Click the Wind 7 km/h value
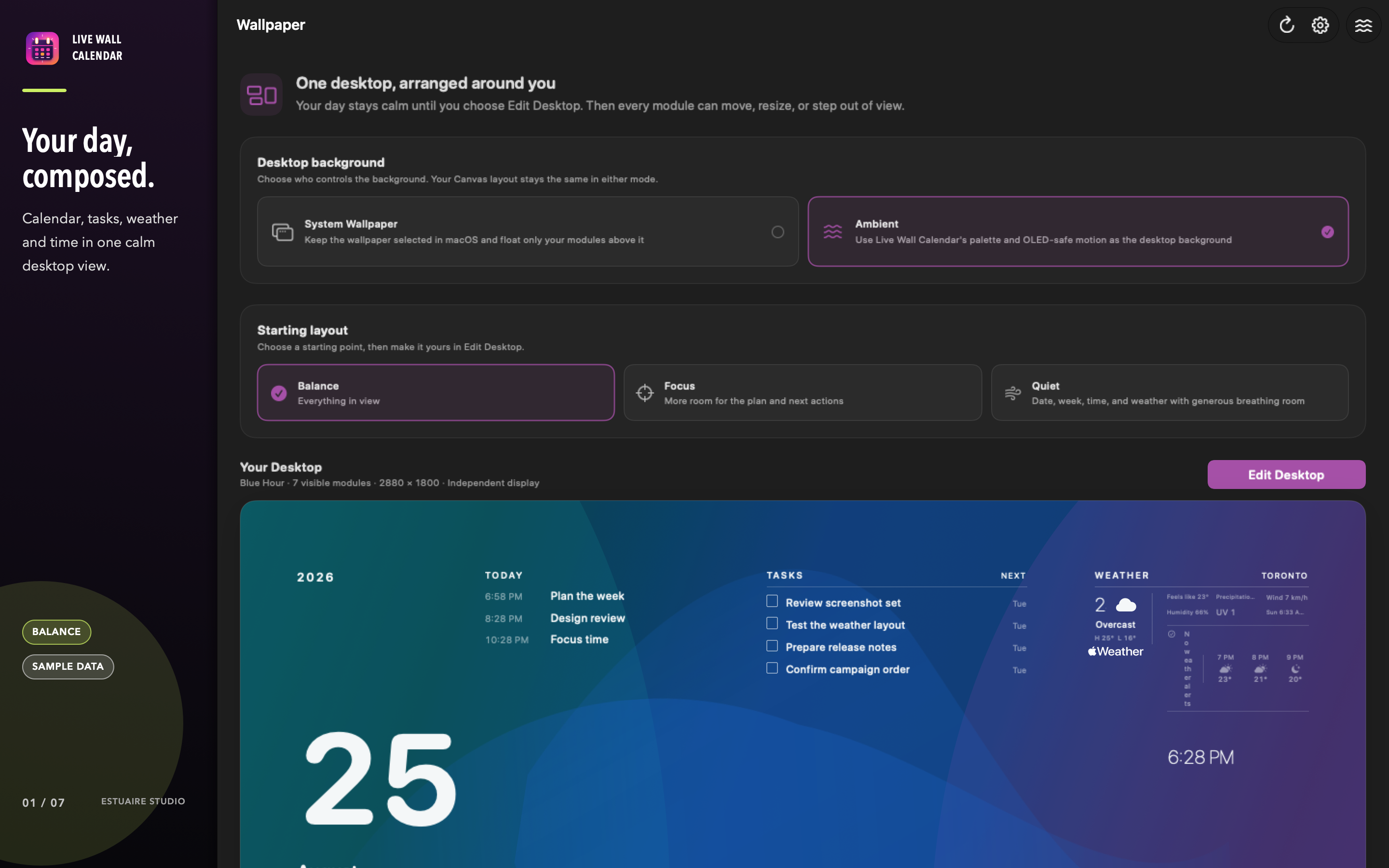Viewport: 1389px width, 868px height. [x=1286, y=597]
